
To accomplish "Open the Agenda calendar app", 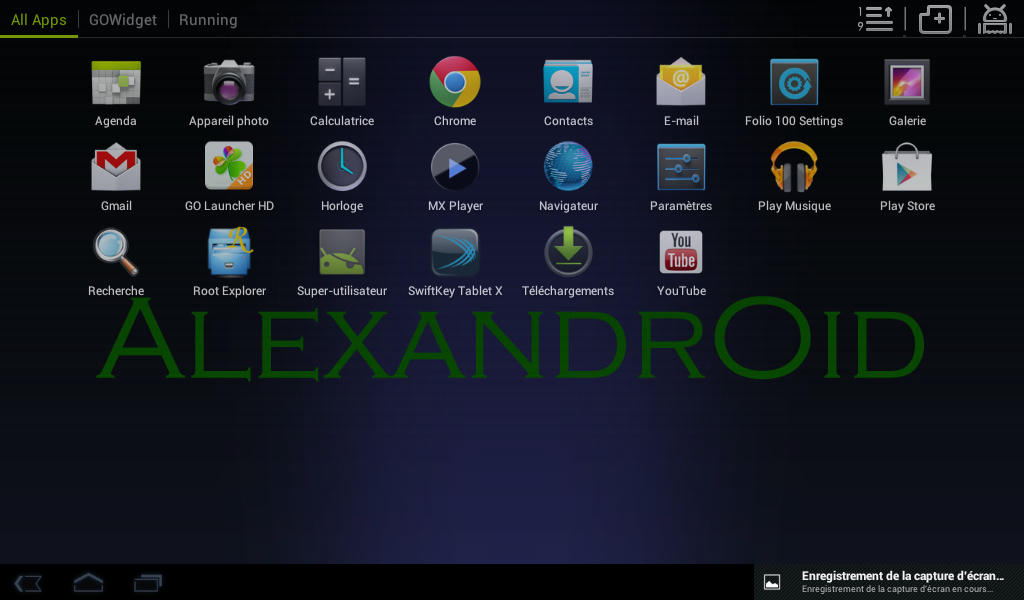I will point(116,91).
